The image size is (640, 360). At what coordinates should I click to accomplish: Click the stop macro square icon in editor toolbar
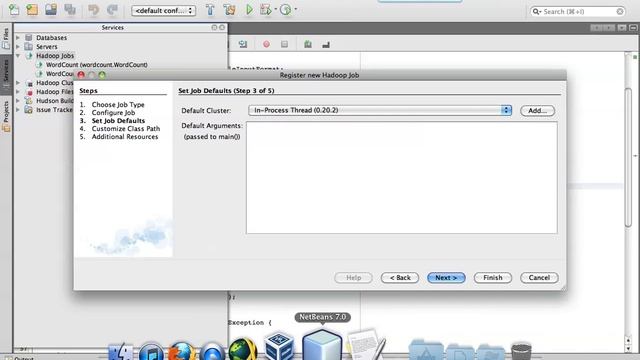pyautogui.click(x=284, y=44)
